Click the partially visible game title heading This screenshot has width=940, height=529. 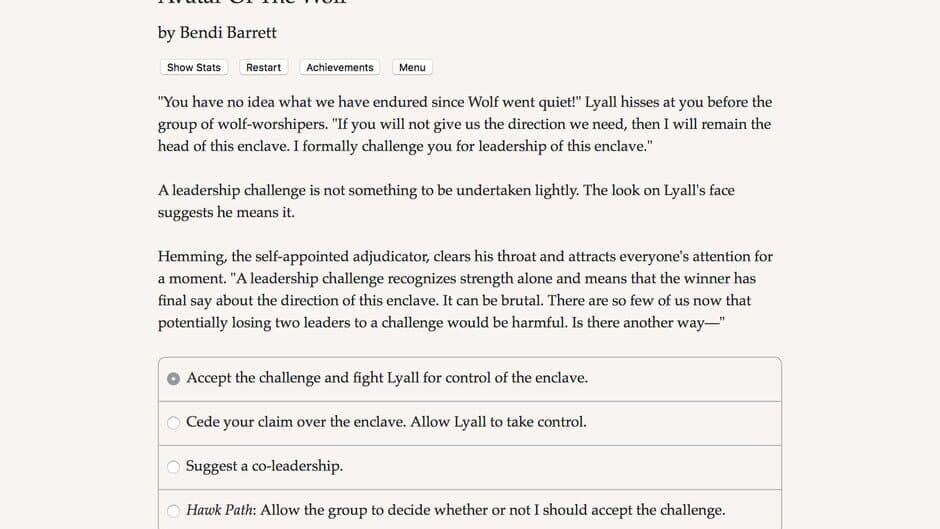coord(252,2)
